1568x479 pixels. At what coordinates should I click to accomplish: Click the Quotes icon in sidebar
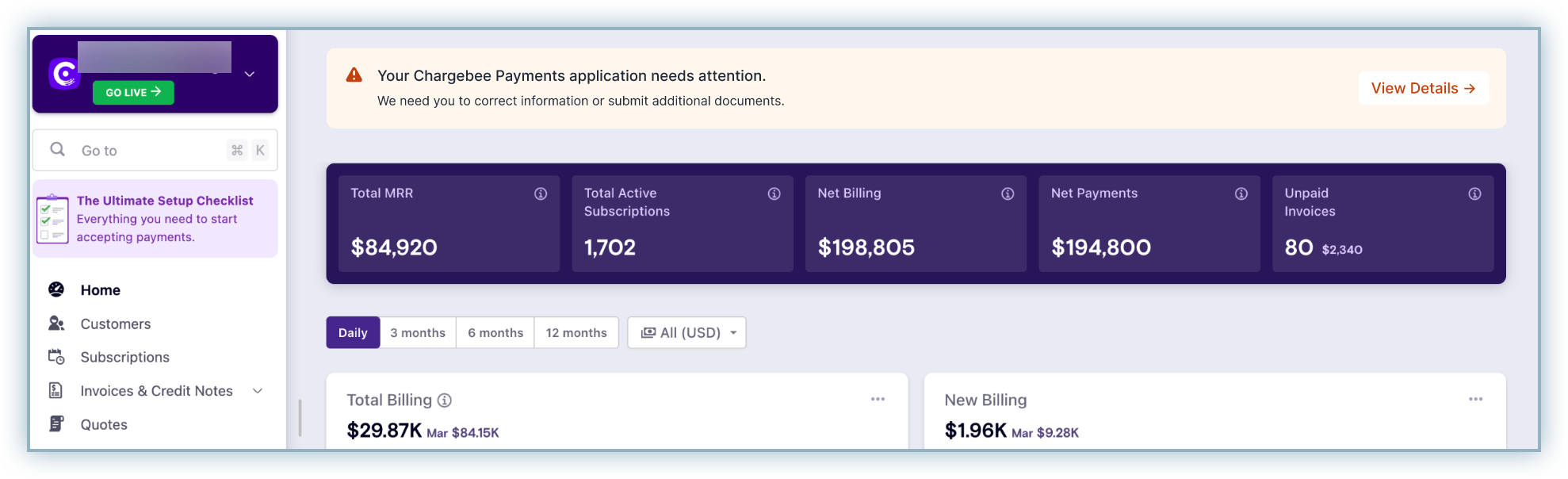(56, 423)
